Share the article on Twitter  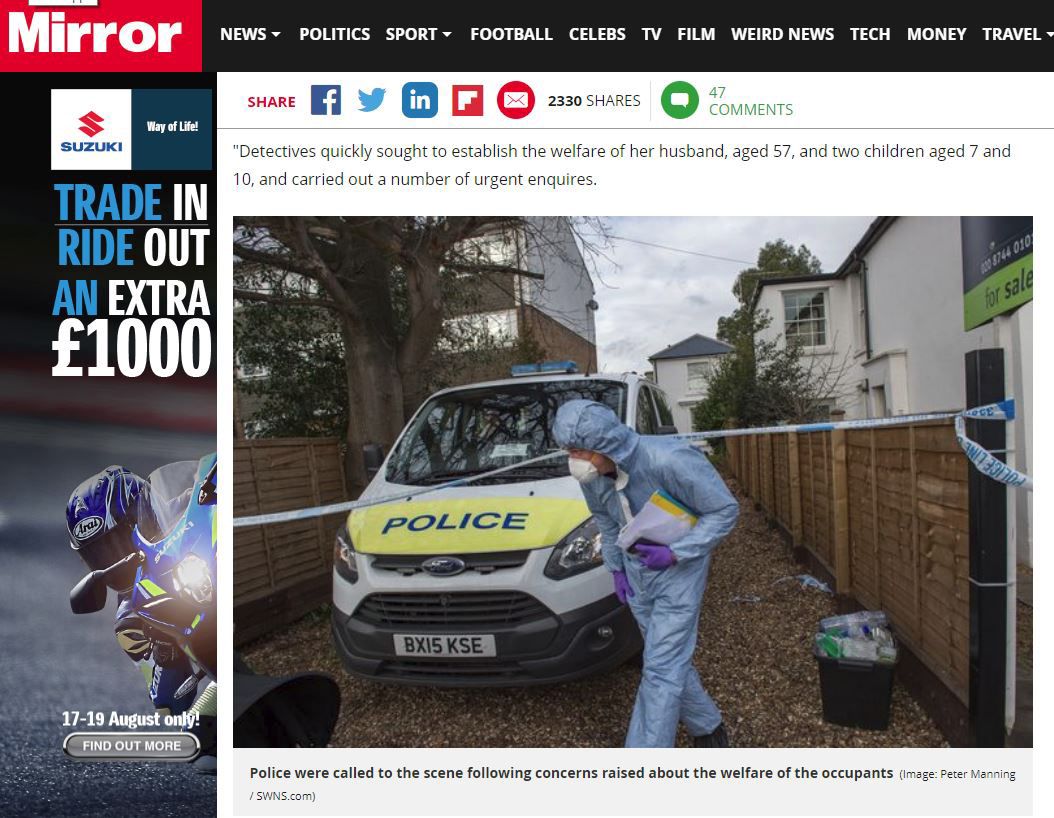pos(372,100)
